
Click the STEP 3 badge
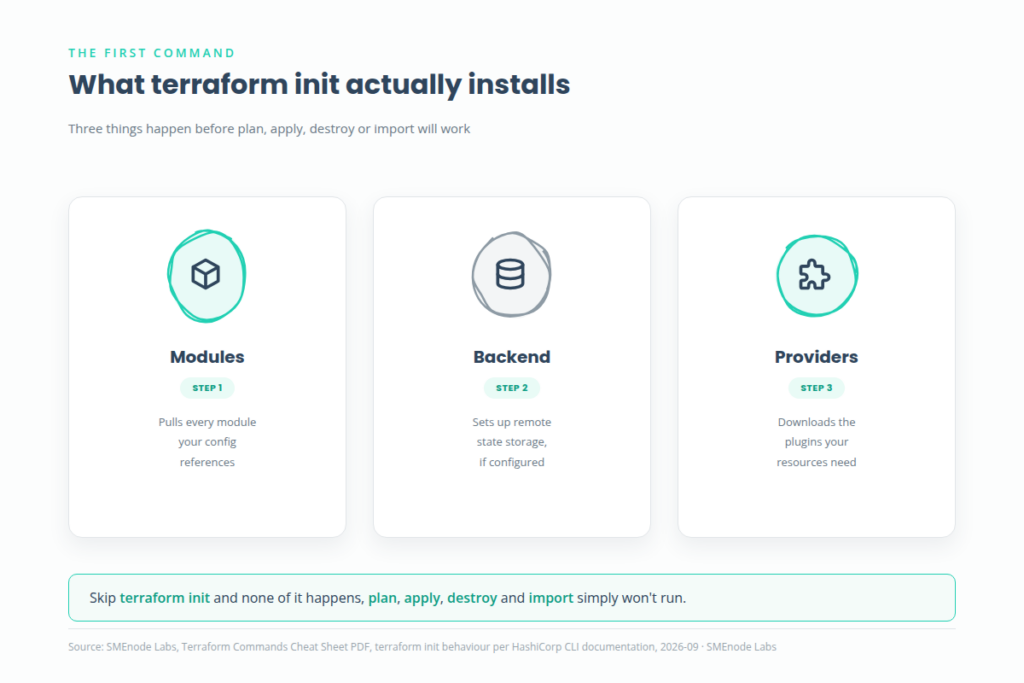(x=816, y=388)
